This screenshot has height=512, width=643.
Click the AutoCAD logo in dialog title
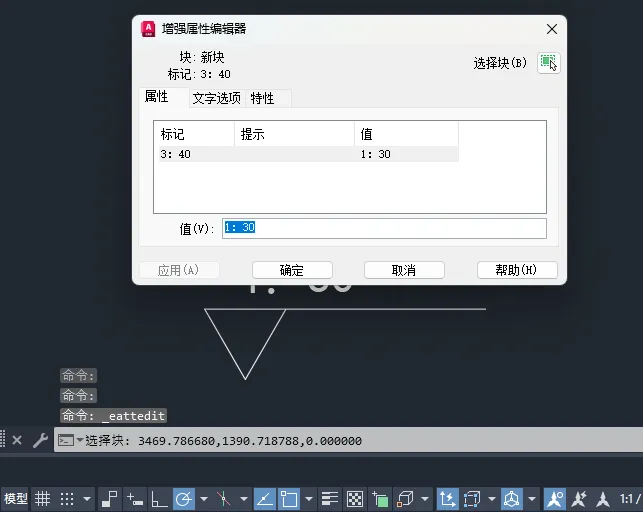(x=148, y=29)
